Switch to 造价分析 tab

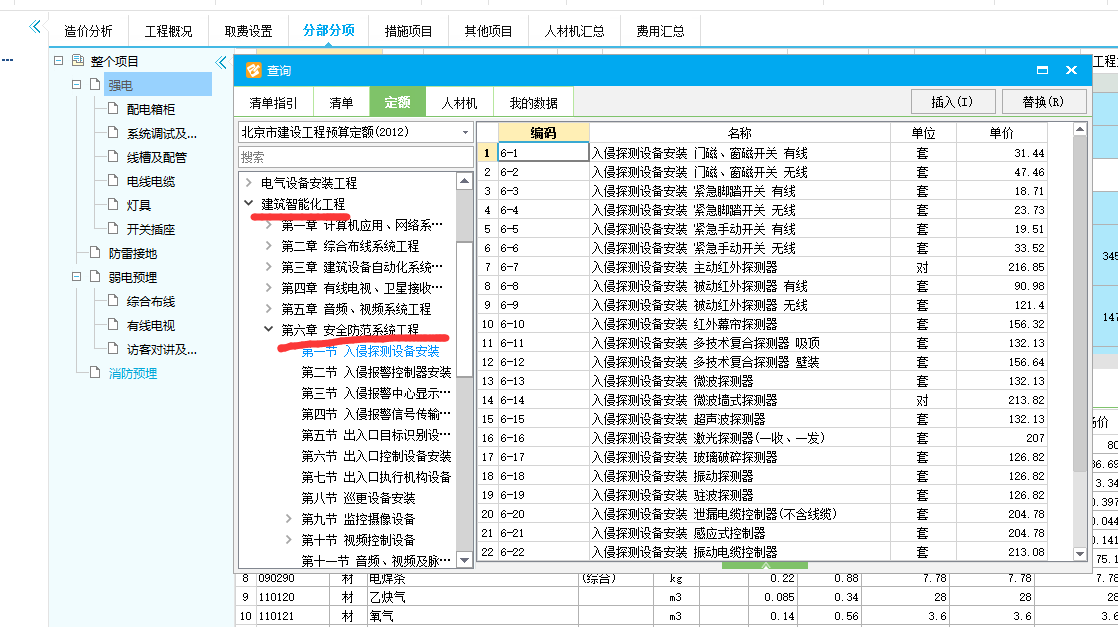[x=88, y=31]
